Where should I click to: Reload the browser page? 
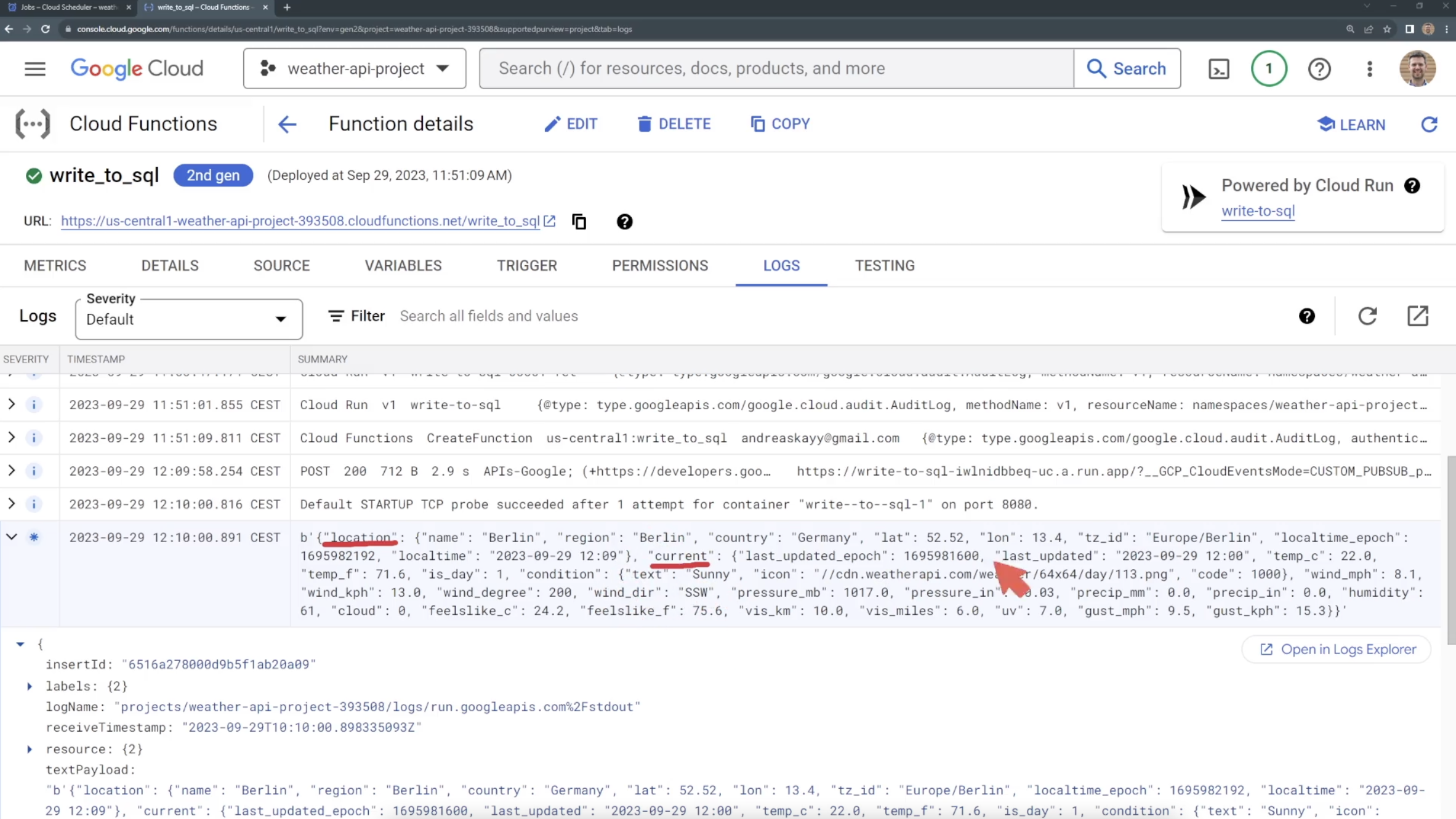click(x=45, y=29)
